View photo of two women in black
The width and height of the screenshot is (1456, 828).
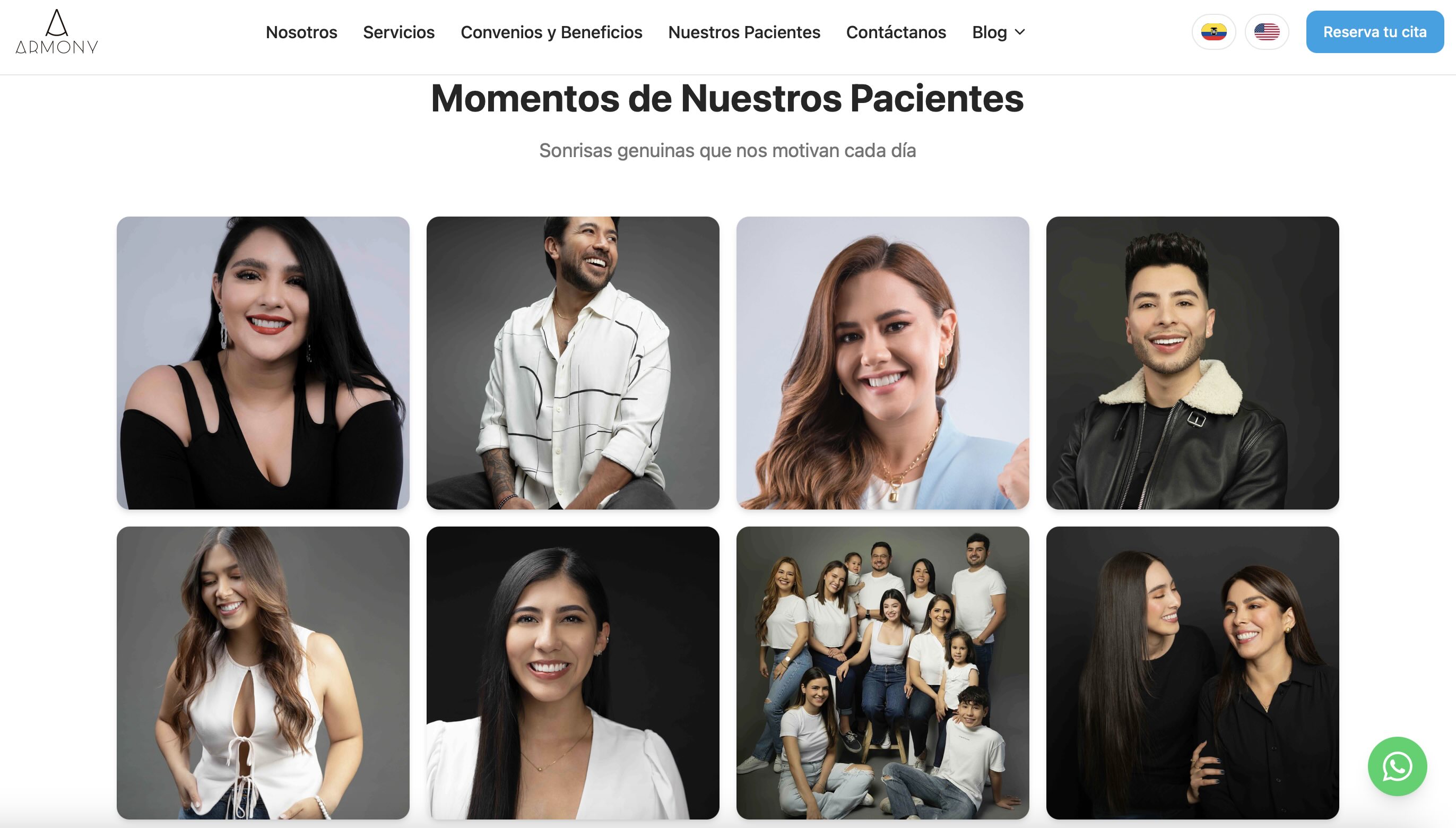click(x=1192, y=673)
